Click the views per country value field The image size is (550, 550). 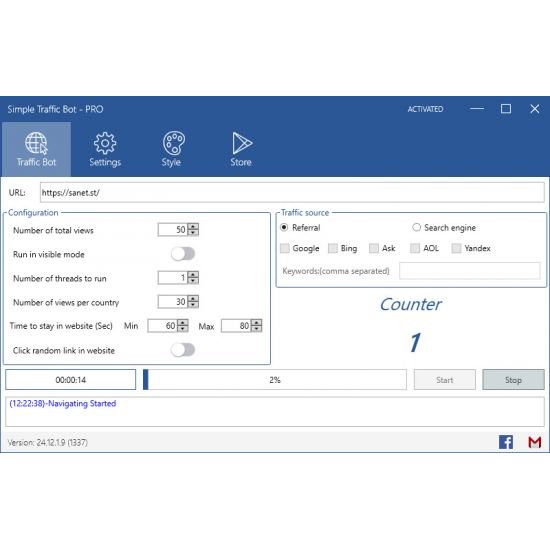pos(173,302)
